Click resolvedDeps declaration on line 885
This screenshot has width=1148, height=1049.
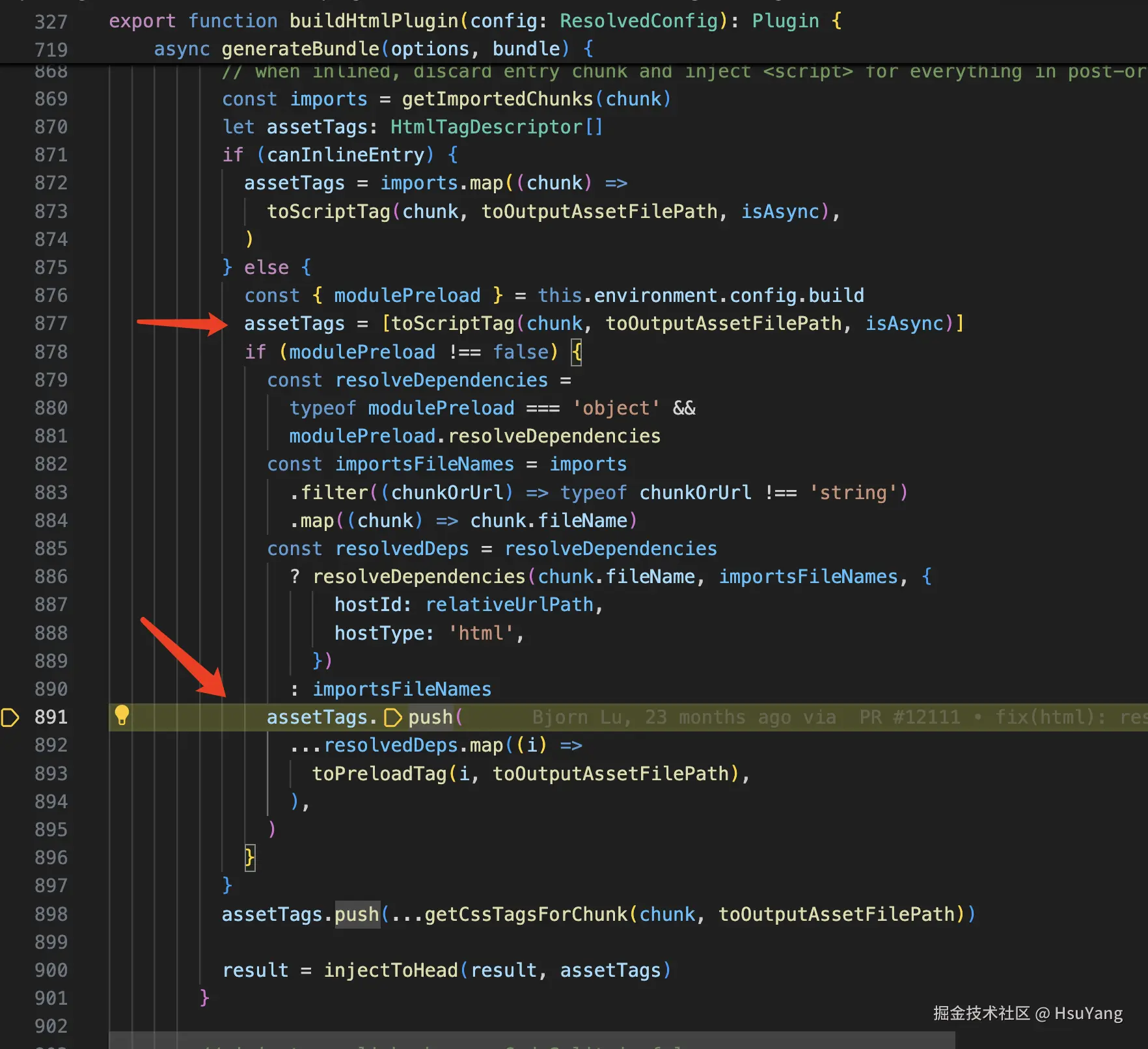click(x=402, y=549)
